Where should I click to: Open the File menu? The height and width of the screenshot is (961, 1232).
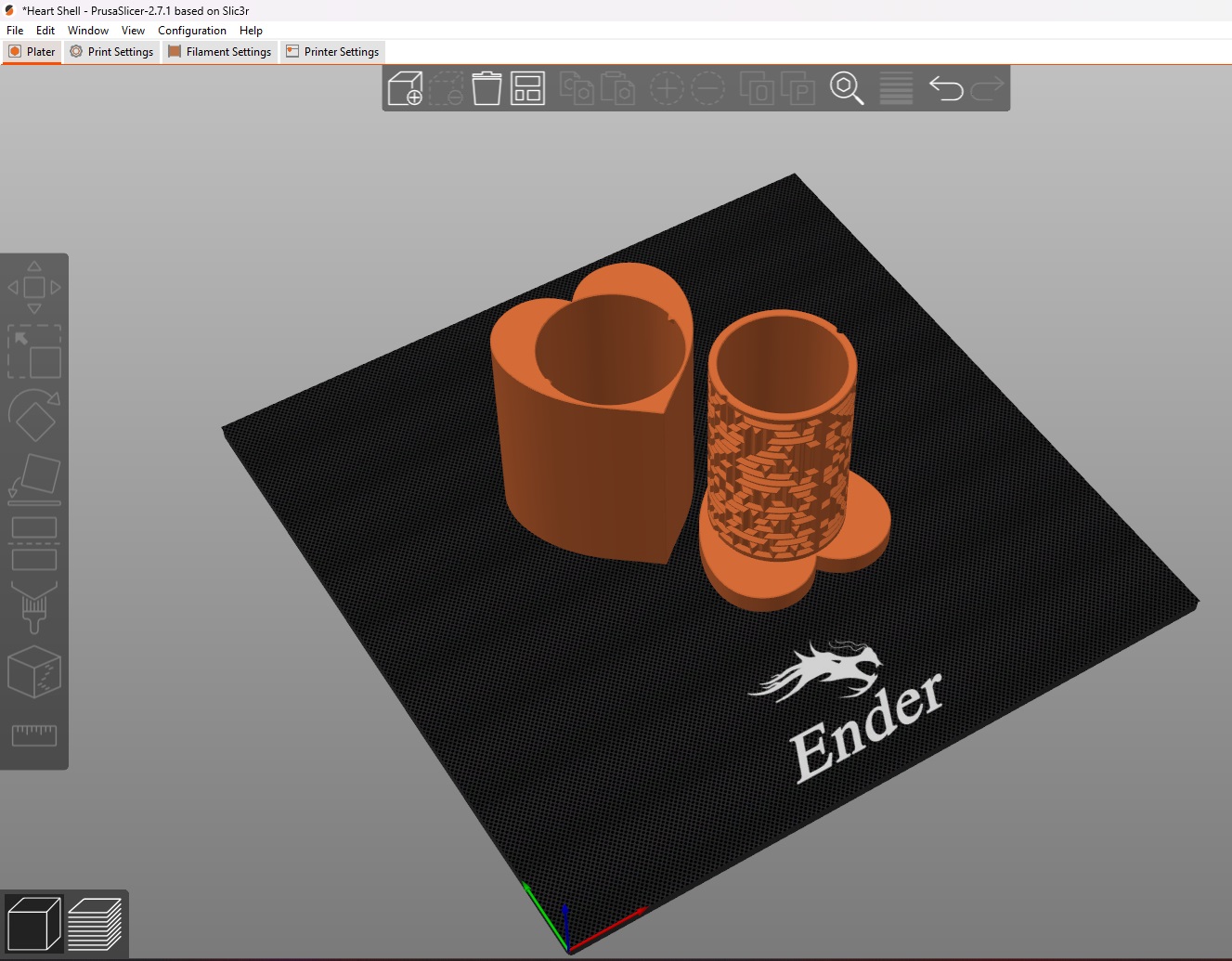[15, 31]
